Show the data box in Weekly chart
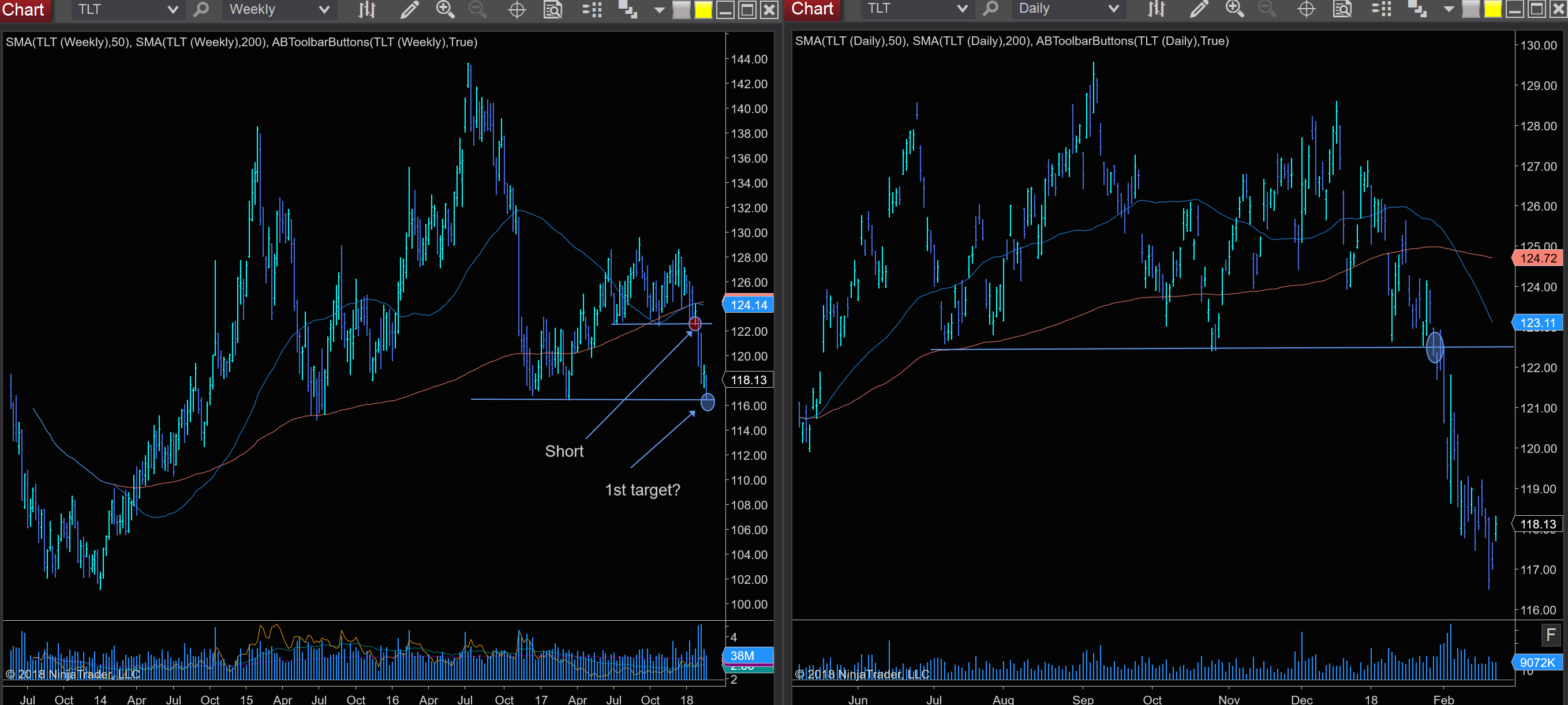The image size is (1568, 705). [x=553, y=10]
